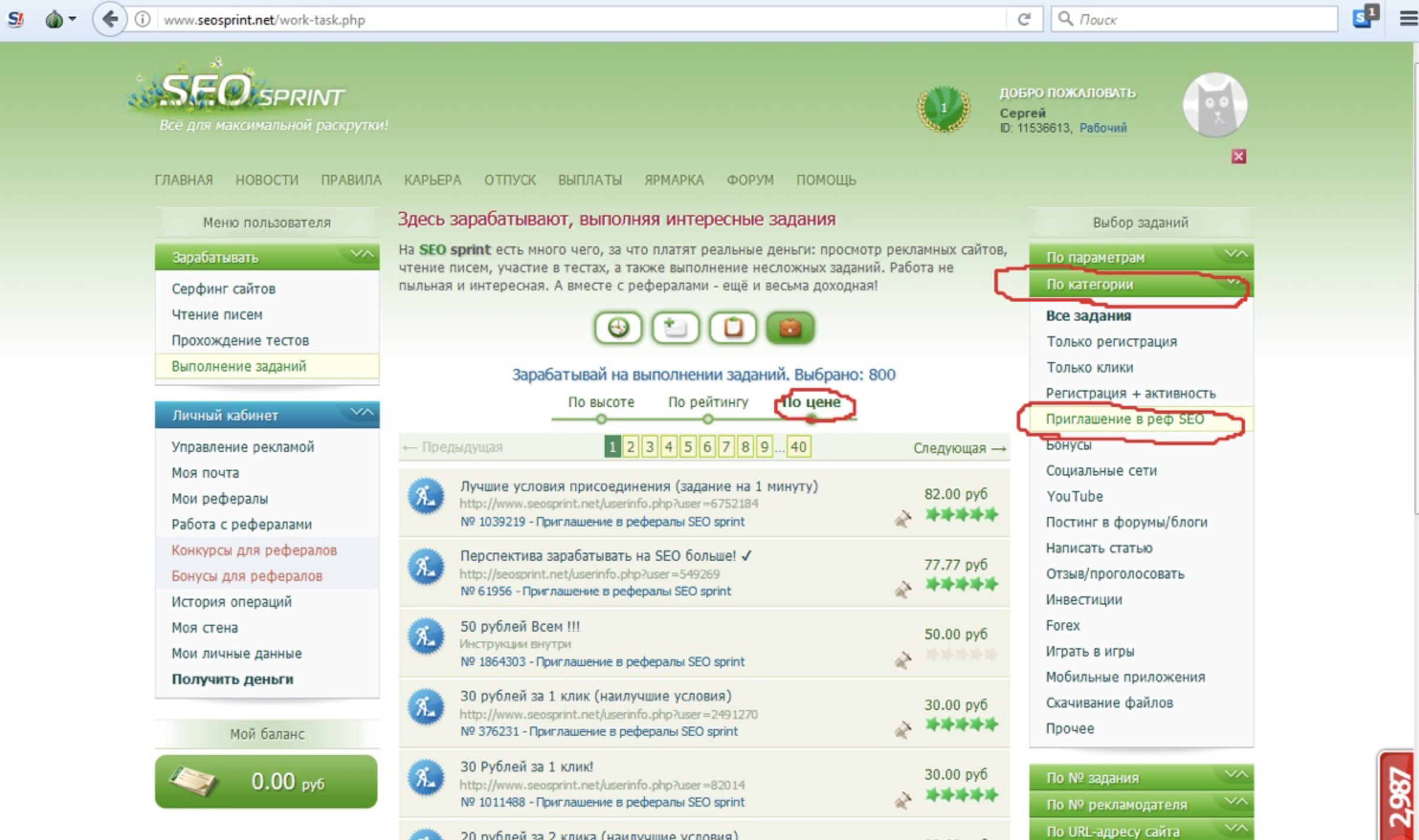Select Приглашение в реф SEO category
The image size is (1419, 840).
pos(1124,419)
